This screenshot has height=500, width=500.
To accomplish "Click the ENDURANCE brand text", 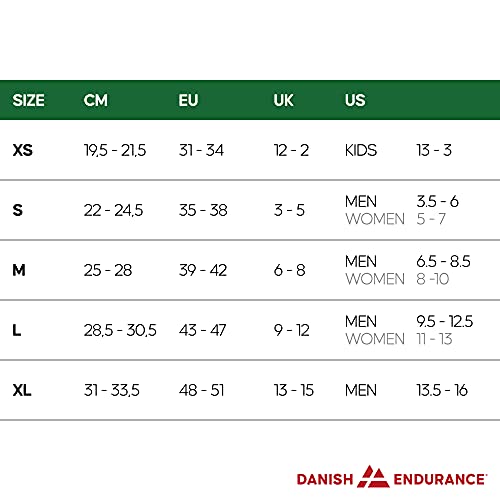I will [439, 480].
